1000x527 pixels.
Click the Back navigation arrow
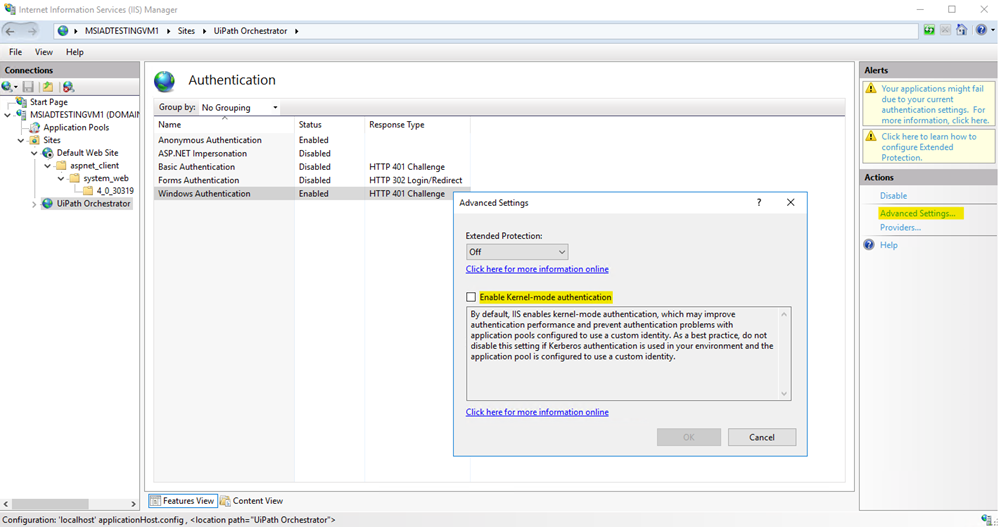[10, 31]
